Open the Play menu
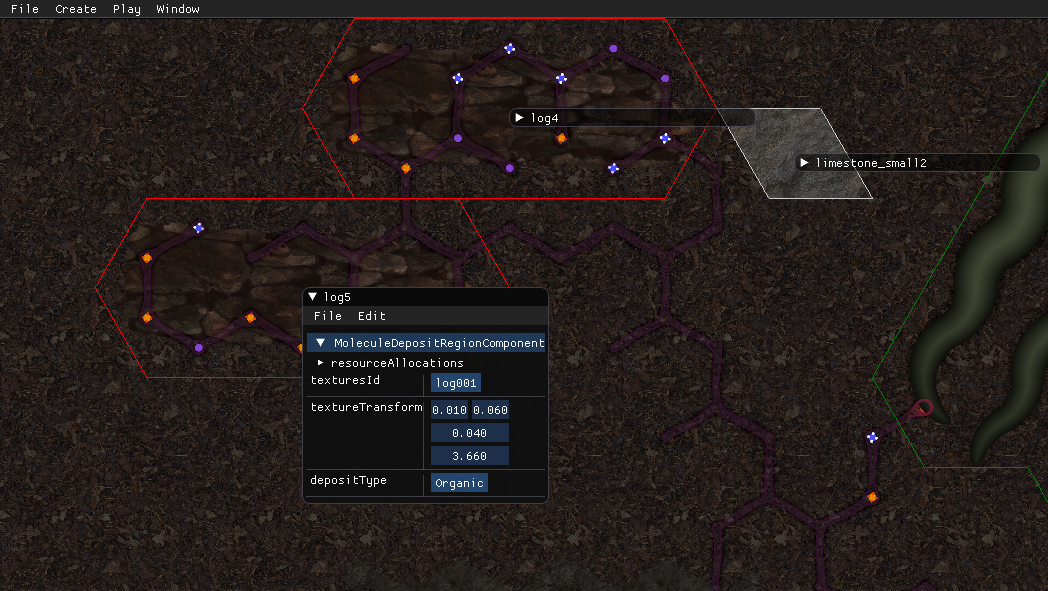Image resolution: width=1048 pixels, height=591 pixels. coord(126,9)
